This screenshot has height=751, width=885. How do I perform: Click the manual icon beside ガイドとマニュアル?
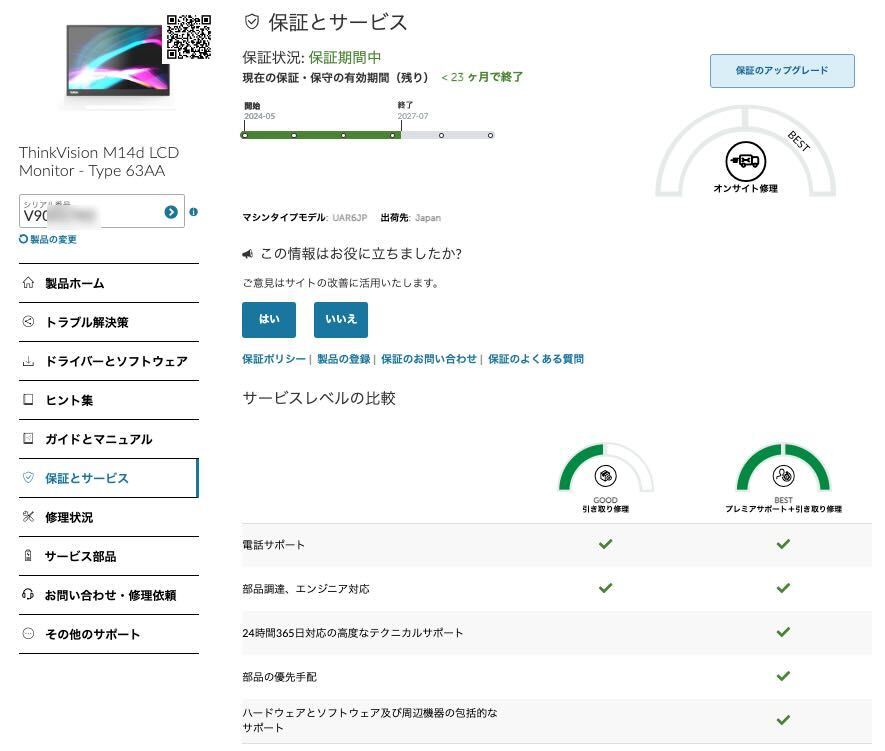[28, 438]
